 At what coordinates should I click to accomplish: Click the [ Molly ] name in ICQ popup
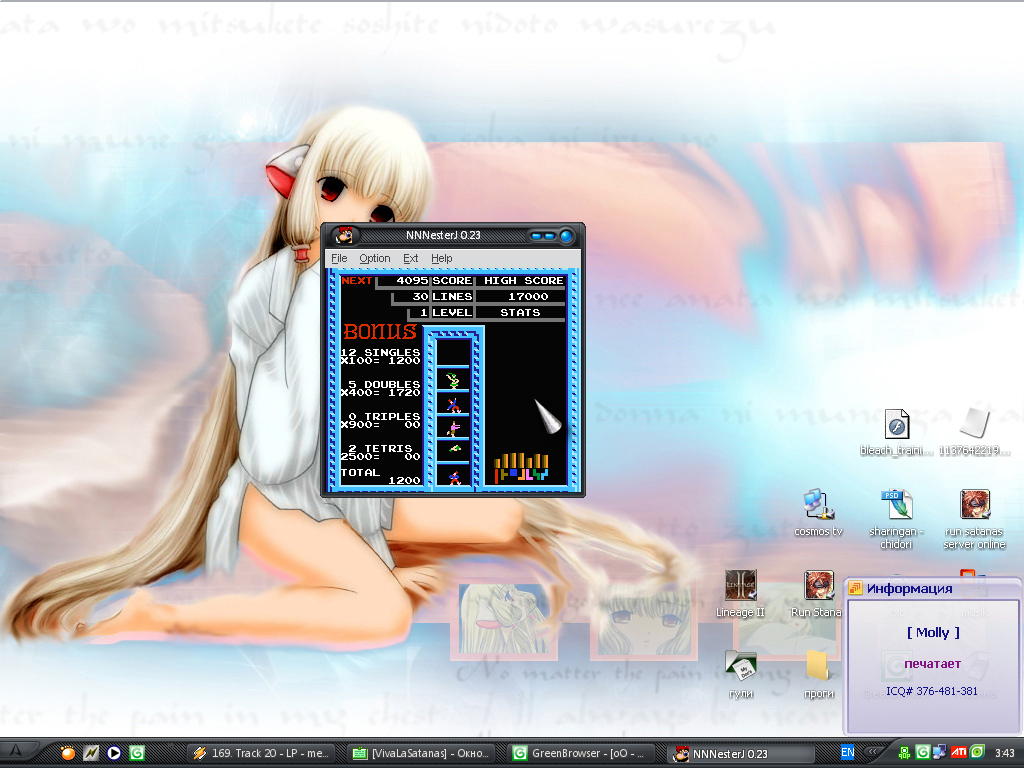[x=933, y=632]
